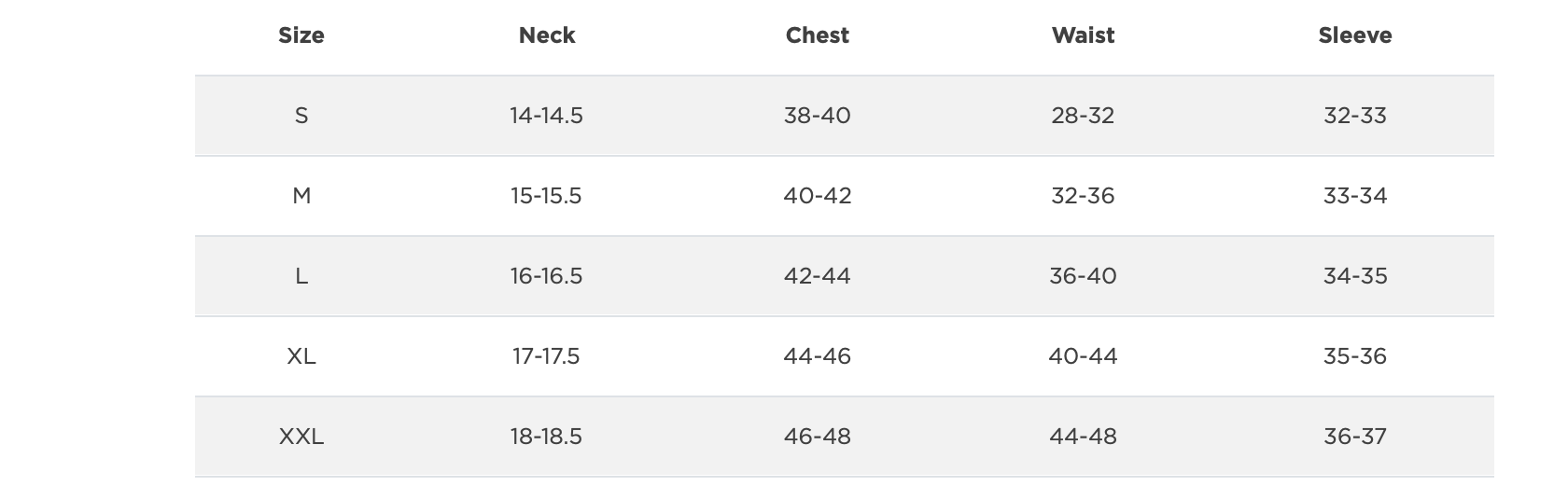
Task: Click the Chest column header
Action: click(818, 35)
